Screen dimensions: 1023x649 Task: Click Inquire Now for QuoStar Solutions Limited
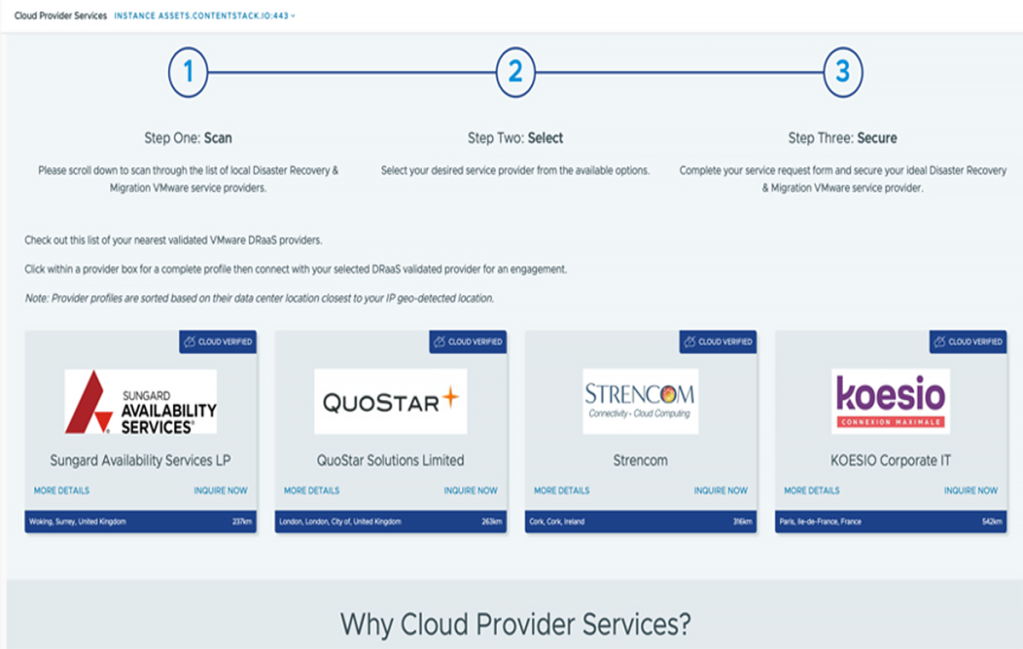[x=470, y=491]
